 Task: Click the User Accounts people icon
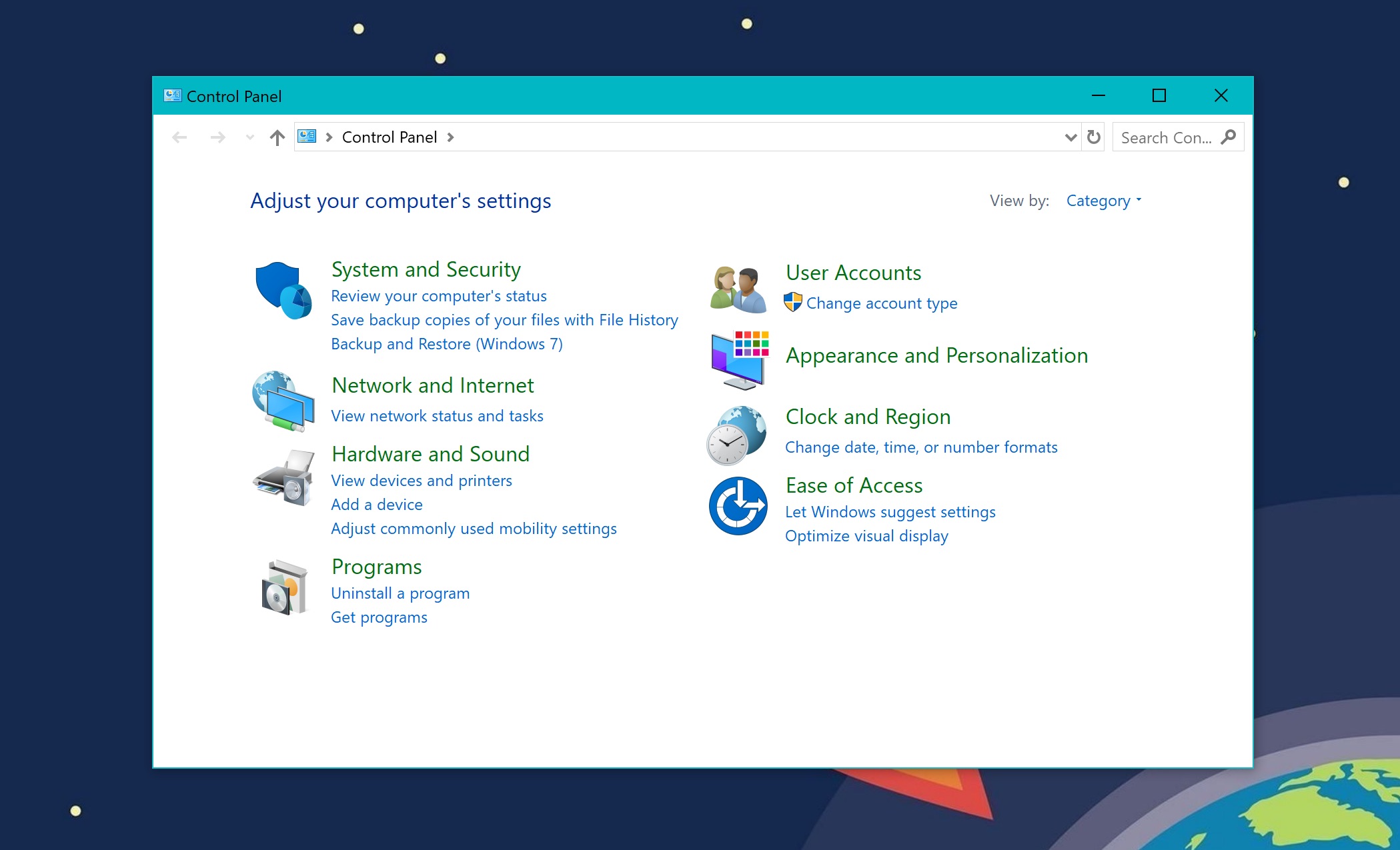pyautogui.click(x=738, y=289)
